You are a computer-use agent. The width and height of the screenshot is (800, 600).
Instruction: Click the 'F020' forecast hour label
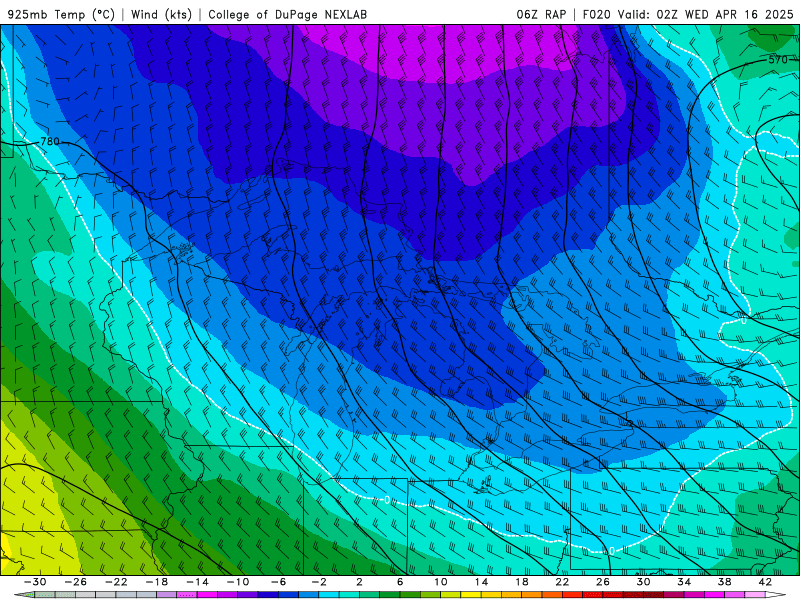tap(596, 14)
